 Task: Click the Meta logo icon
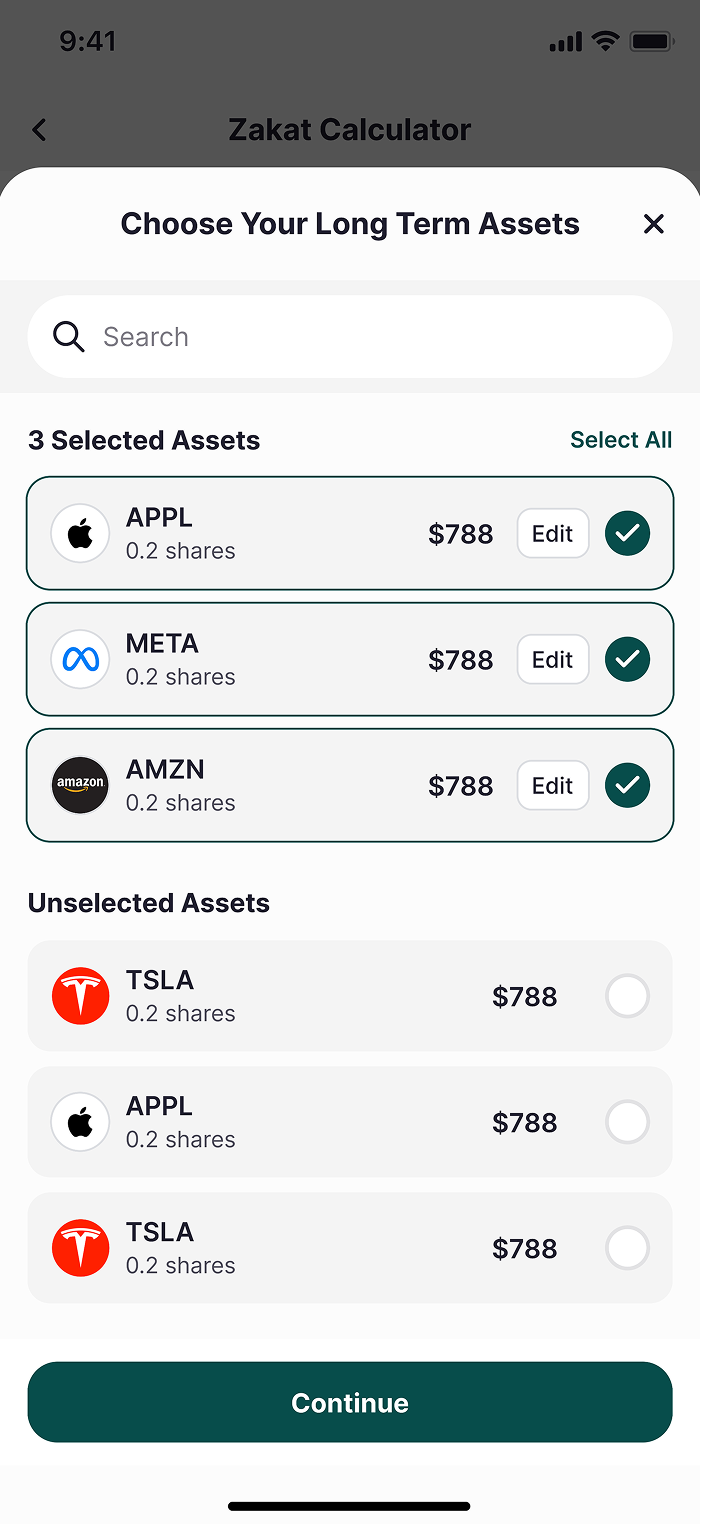[80, 660]
